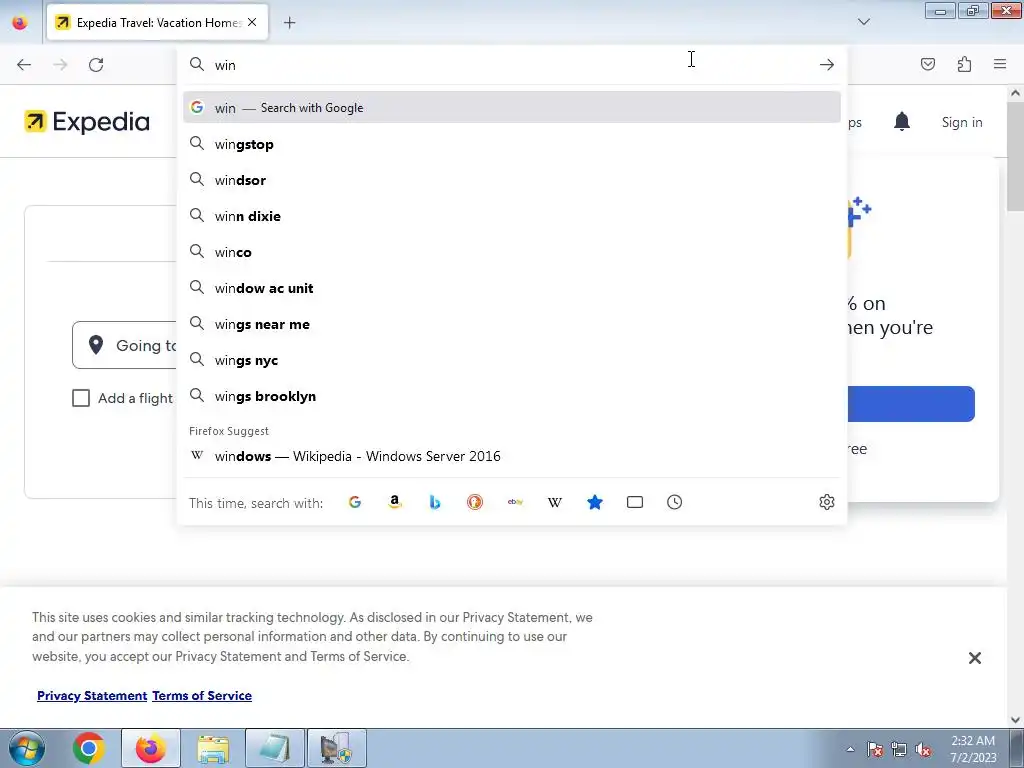Screen dimensions: 1024x768
Task: Dismiss the cookie notice with X
Action: point(974,658)
